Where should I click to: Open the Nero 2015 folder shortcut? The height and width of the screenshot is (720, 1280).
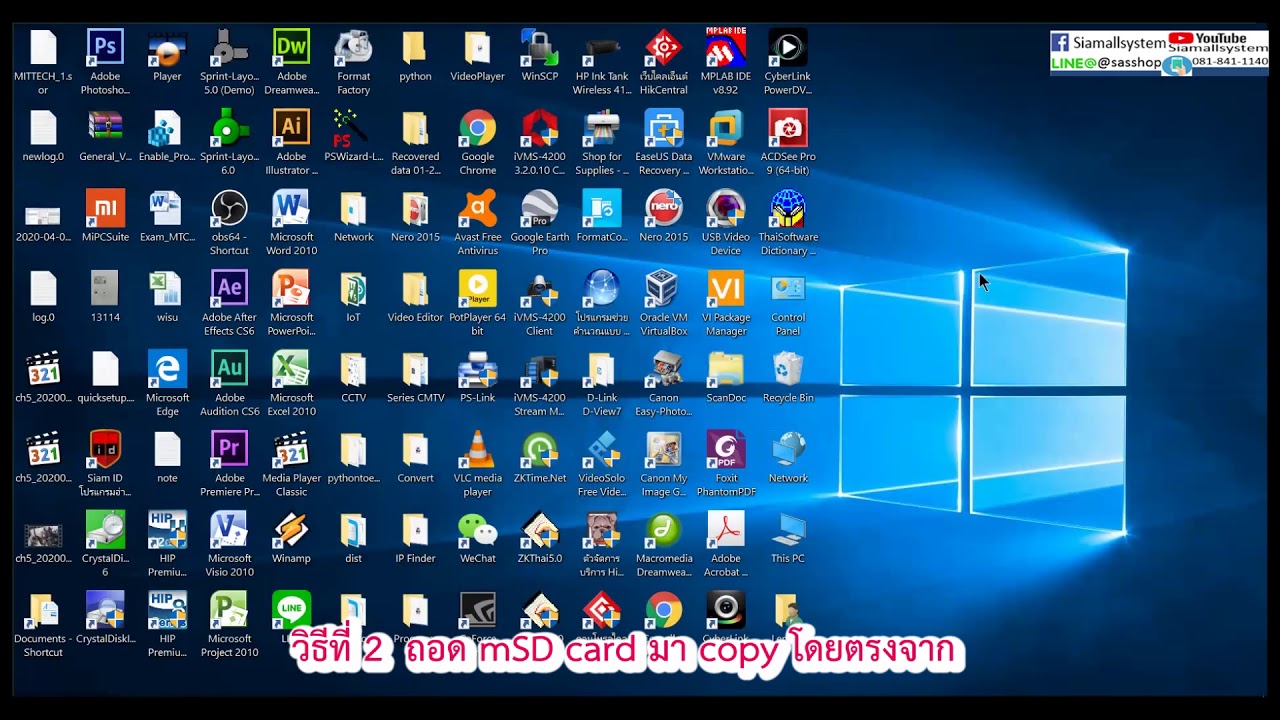click(415, 209)
